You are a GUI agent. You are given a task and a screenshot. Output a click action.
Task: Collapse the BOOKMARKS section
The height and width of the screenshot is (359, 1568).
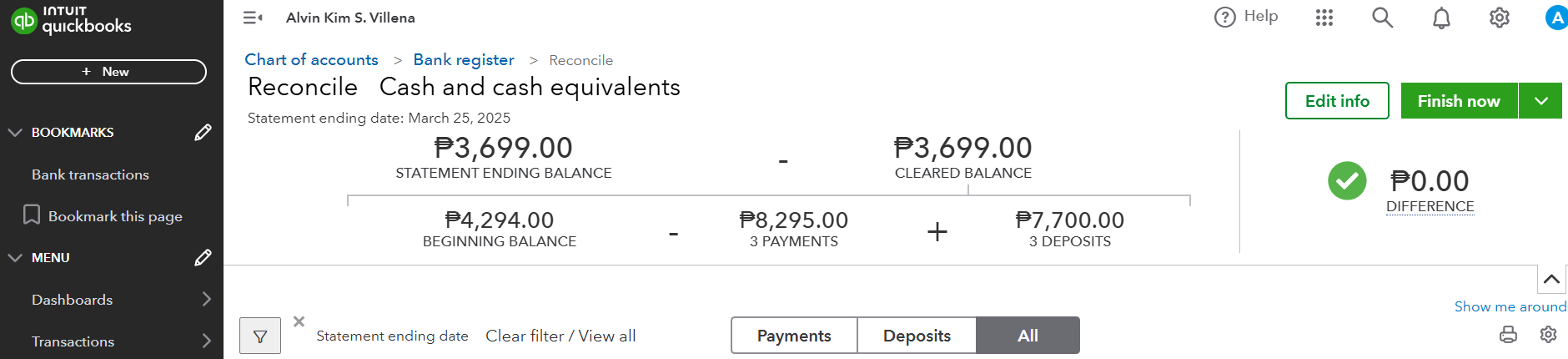coord(15,133)
